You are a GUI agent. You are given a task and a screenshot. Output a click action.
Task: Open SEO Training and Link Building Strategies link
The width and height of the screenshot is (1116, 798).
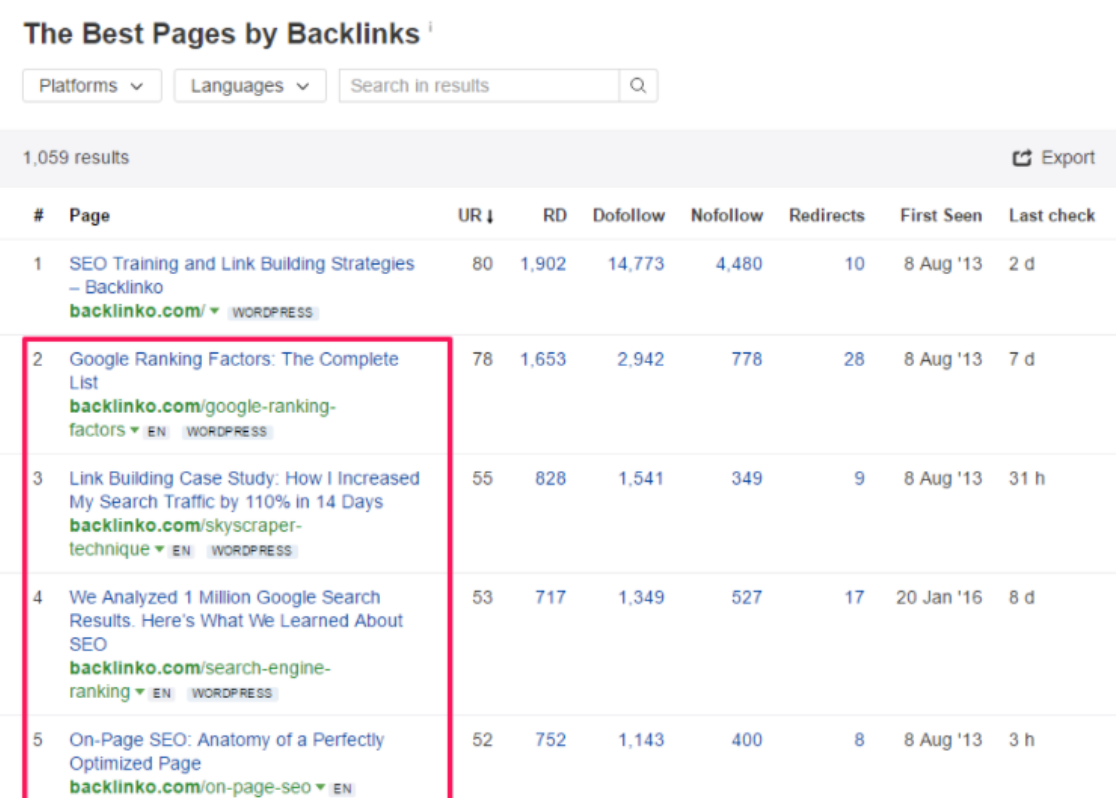tap(241, 275)
